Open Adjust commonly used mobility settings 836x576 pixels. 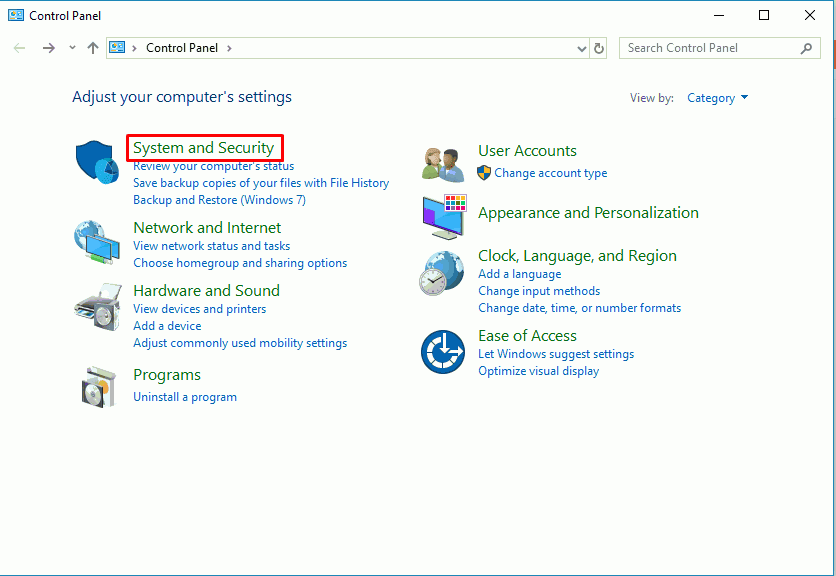(x=240, y=343)
